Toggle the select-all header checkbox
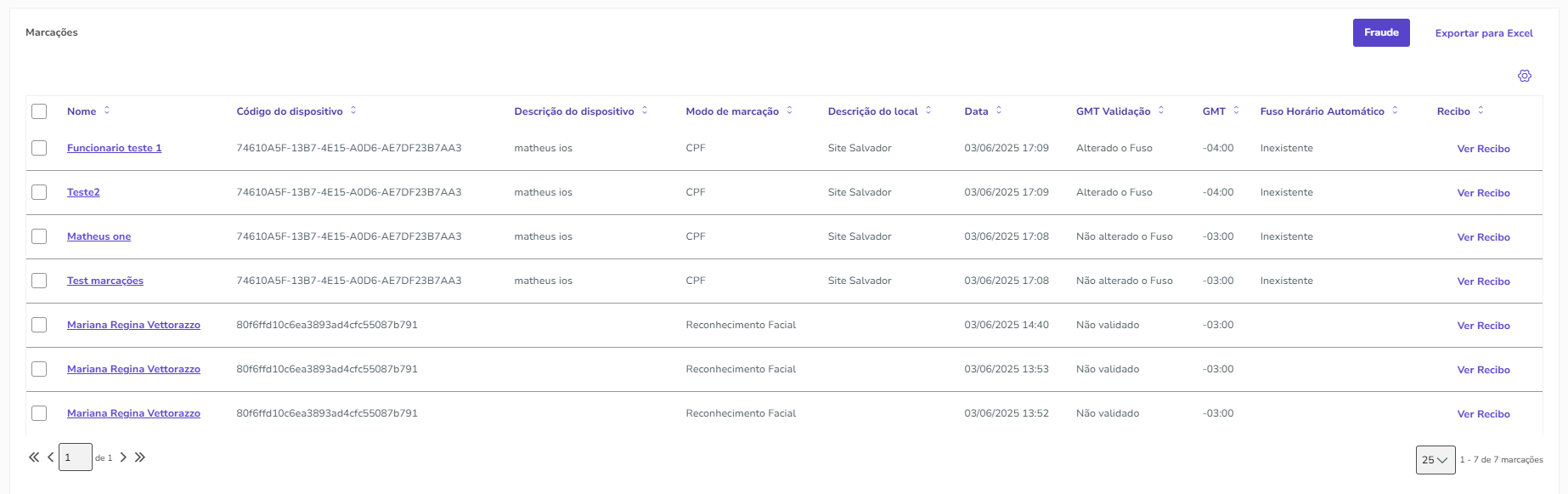1568x494 pixels. click(39, 111)
